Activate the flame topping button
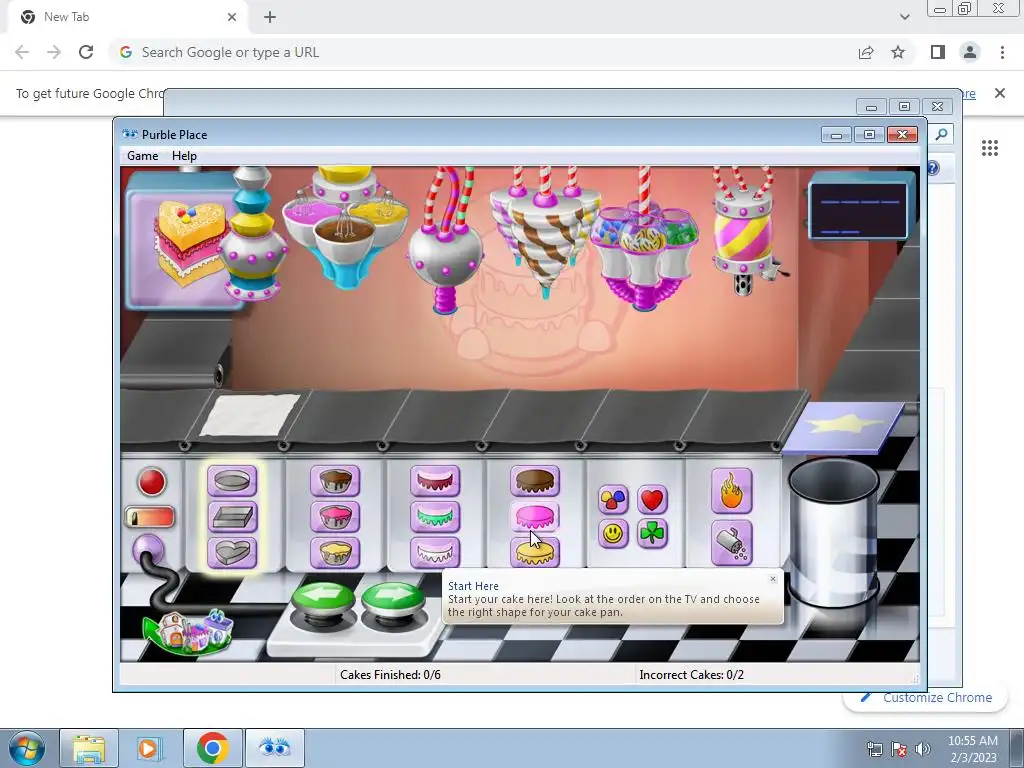Image resolution: width=1024 pixels, height=768 pixels. click(731, 491)
